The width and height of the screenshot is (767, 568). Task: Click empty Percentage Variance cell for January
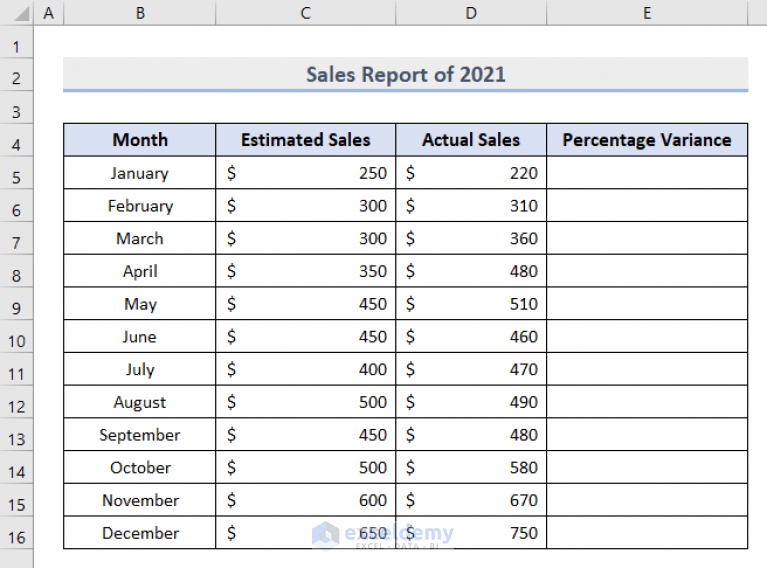pos(647,173)
